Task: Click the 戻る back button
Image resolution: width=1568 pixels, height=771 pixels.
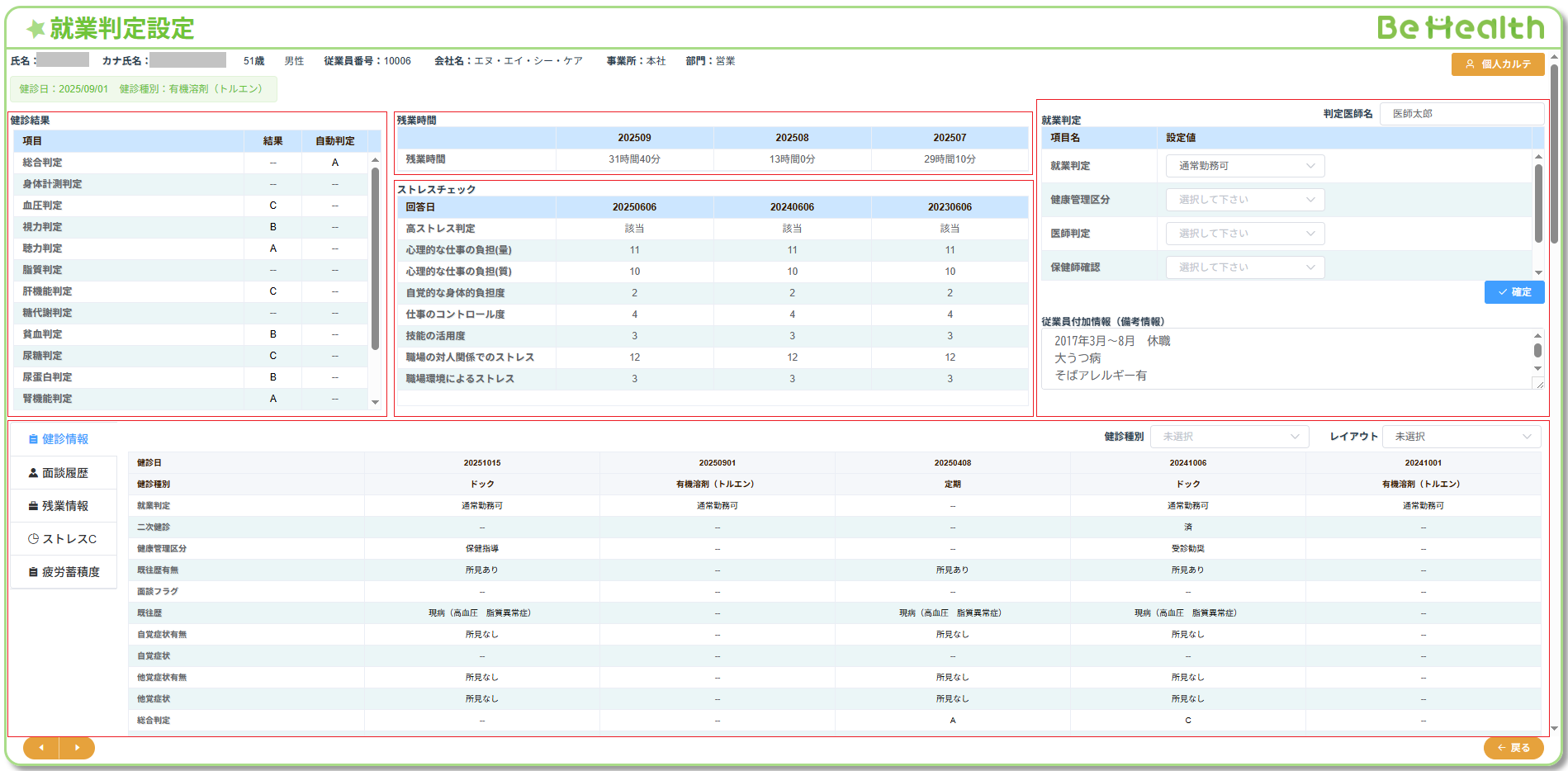Action: click(1513, 748)
